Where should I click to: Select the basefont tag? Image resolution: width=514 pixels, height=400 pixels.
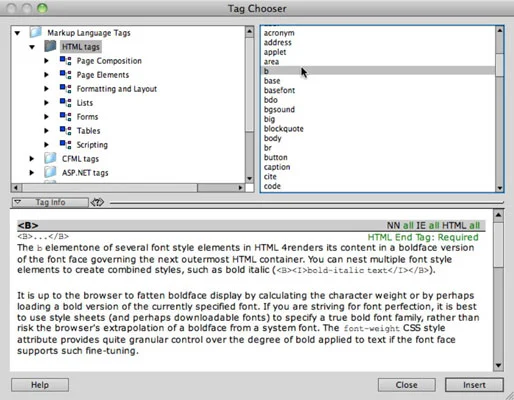tap(279, 90)
